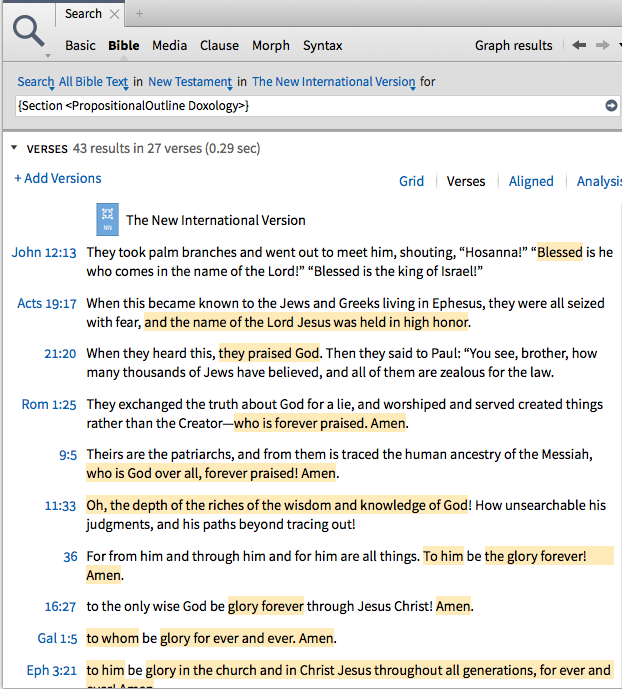Switch to Grid view

[412, 181]
